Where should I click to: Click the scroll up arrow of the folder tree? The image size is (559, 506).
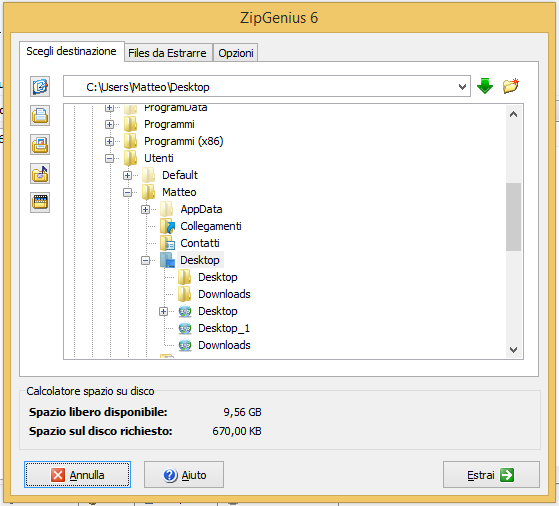coord(513,114)
